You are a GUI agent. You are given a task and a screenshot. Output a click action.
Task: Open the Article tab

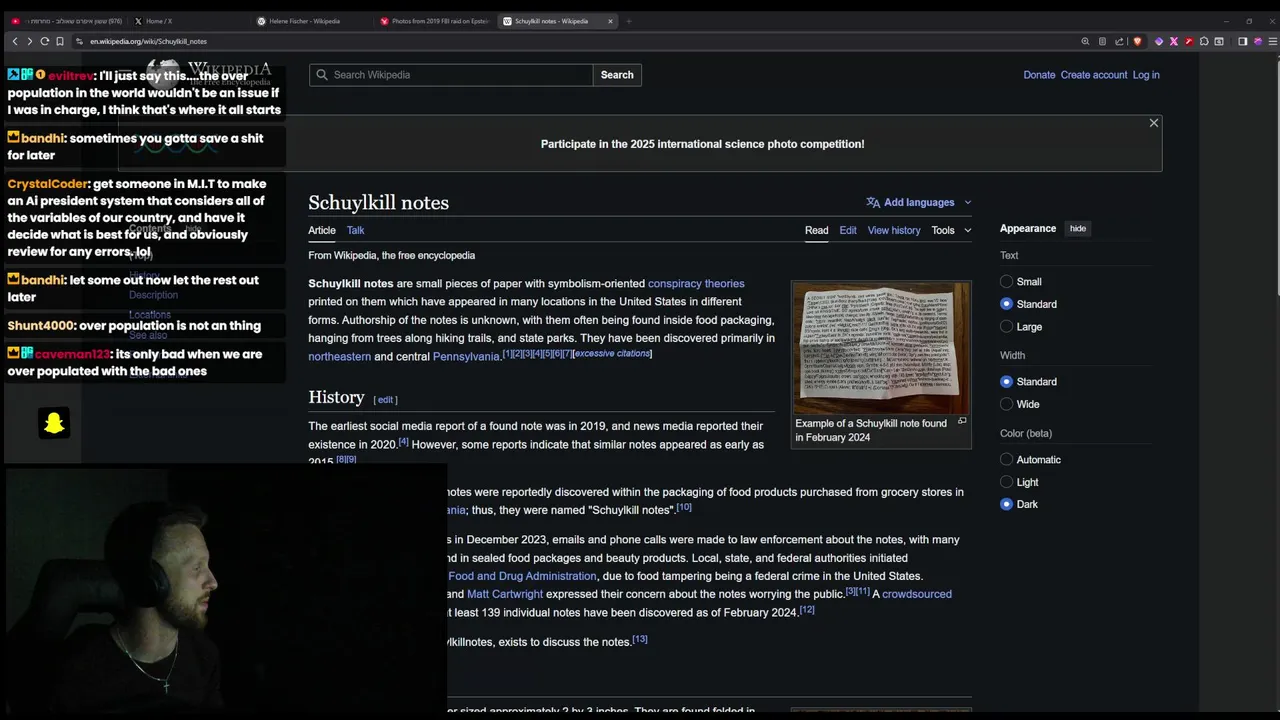pyautogui.click(x=322, y=230)
